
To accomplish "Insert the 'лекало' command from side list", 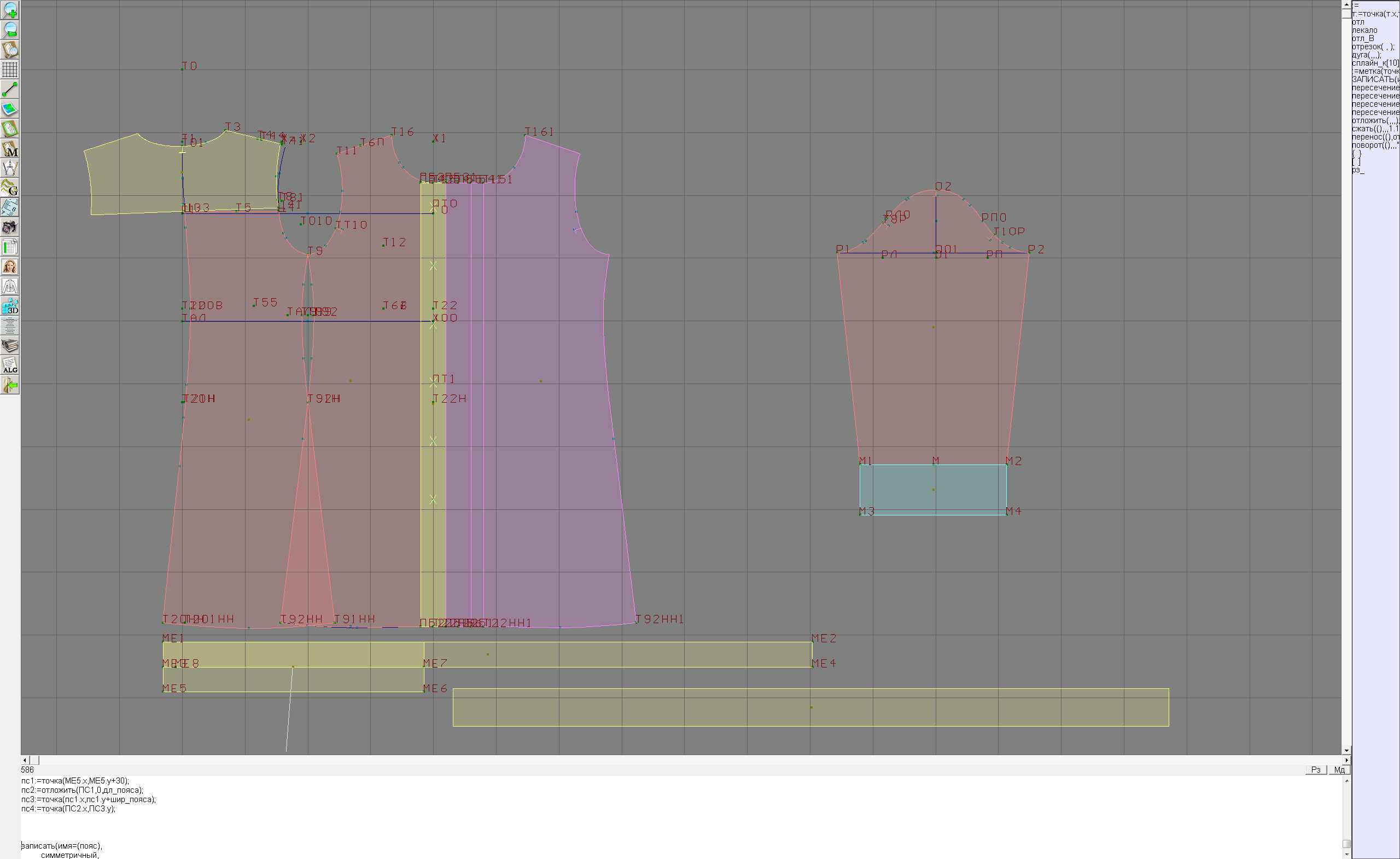I will (x=1365, y=30).
